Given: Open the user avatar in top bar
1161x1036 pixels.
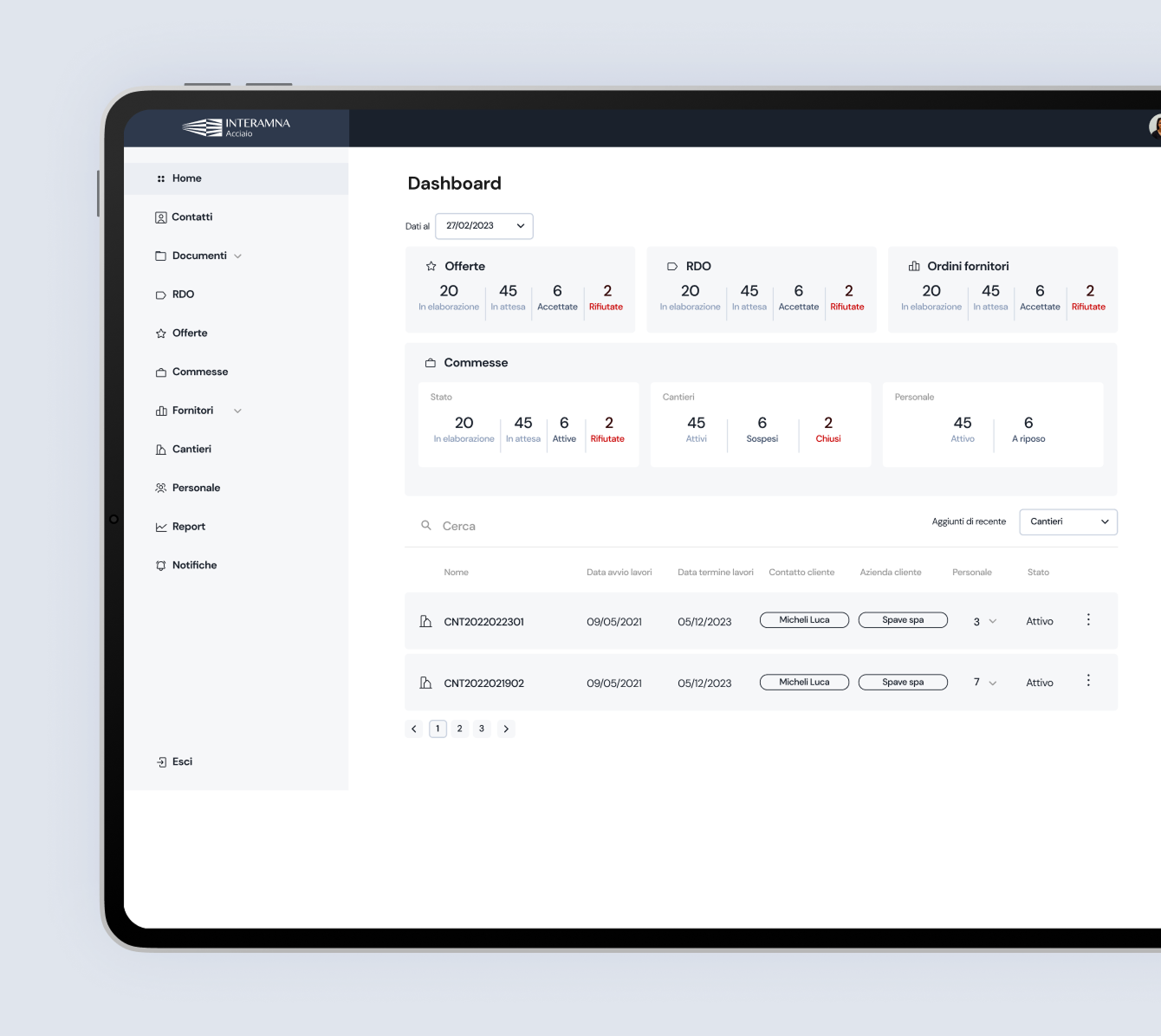Looking at the screenshot, I should click(1155, 127).
